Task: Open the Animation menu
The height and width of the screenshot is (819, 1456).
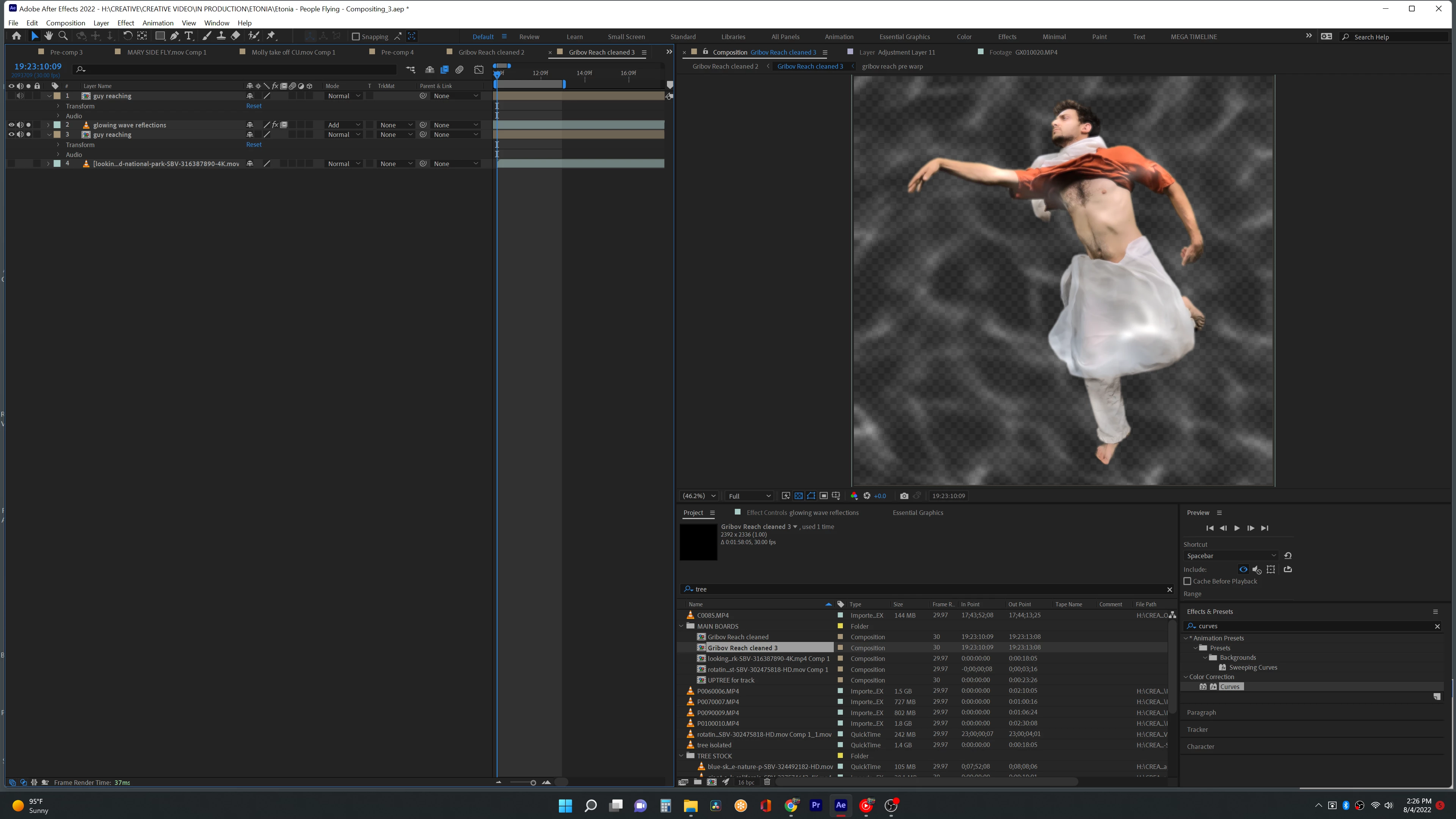Action: point(158,23)
